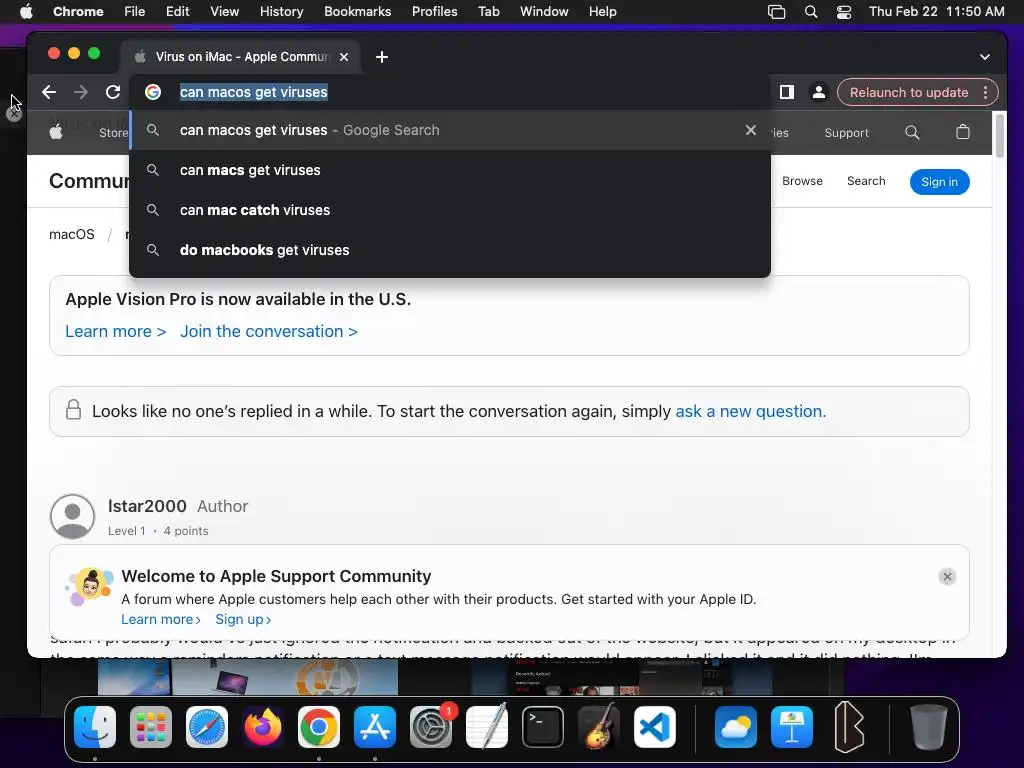
Task: Close the Virus on iMac tab
Action: click(344, 57)
